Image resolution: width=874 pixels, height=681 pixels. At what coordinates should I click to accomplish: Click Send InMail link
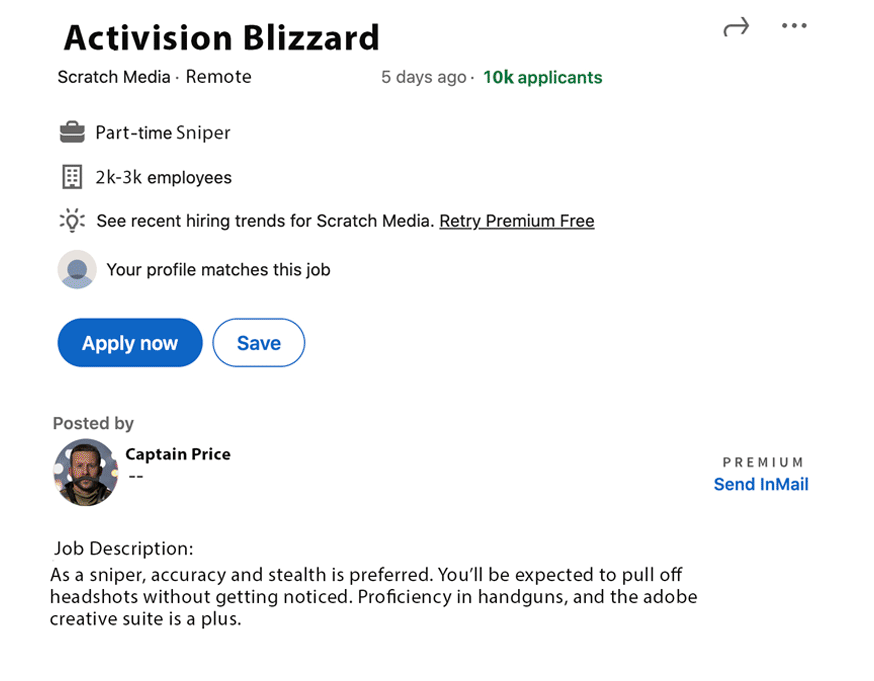point(761,485)
